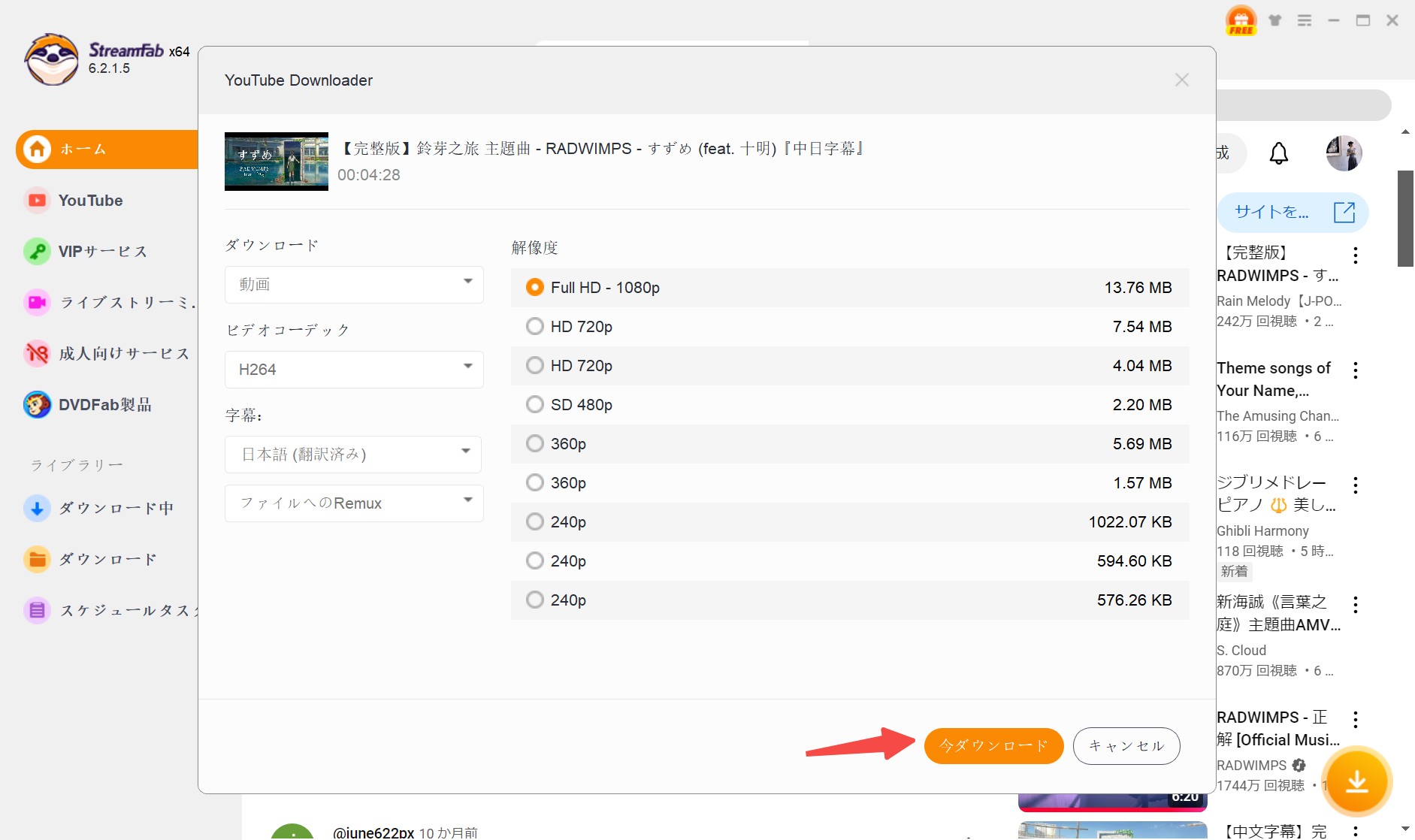Click the ダウンロード中 downloading icon

(x=37, y=509)
